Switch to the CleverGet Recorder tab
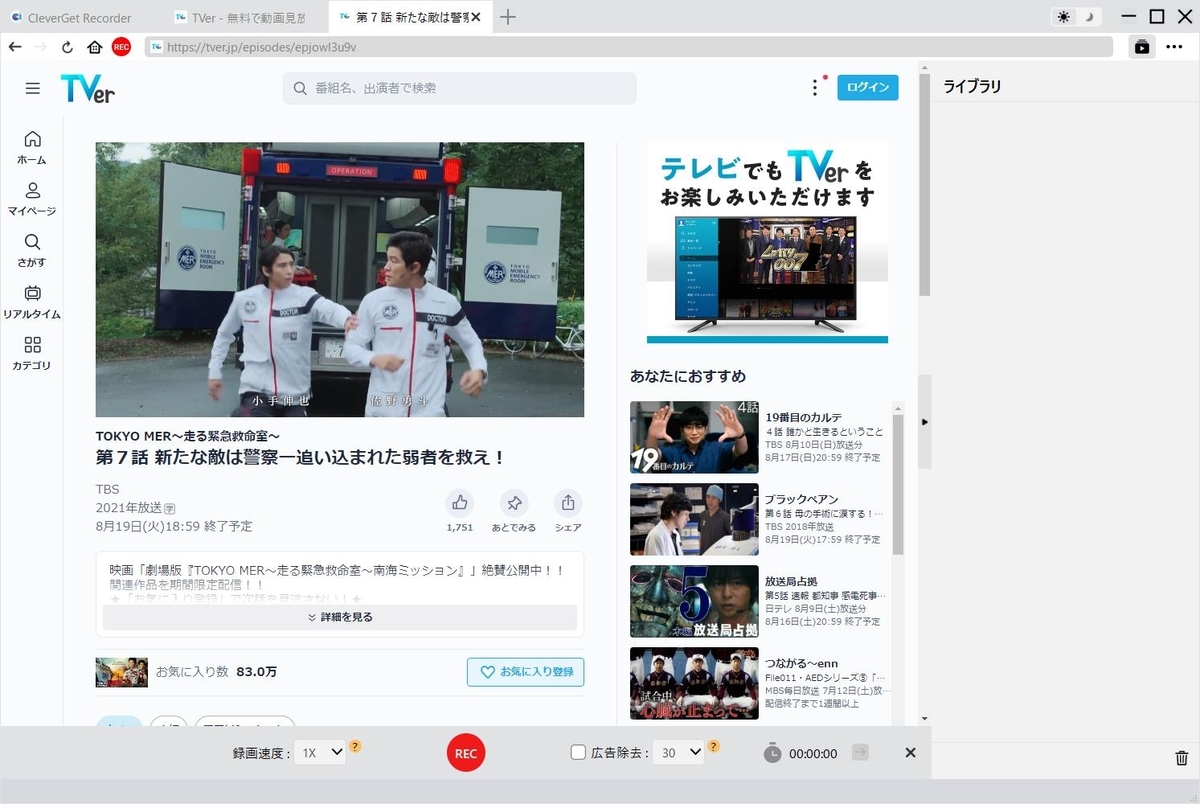1200x804 pixels. (x=82, y=17)
